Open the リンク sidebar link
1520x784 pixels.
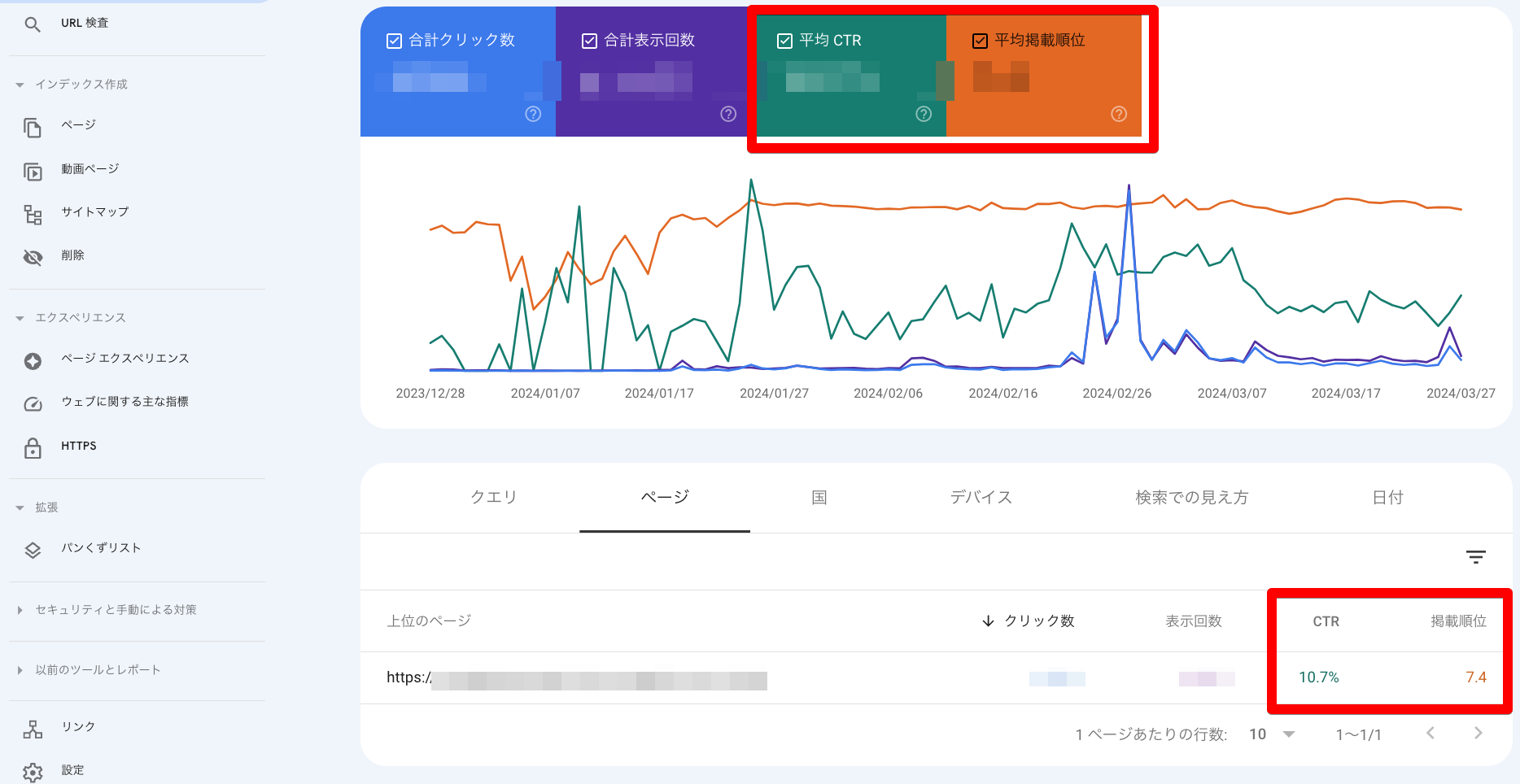click(78, 727)
